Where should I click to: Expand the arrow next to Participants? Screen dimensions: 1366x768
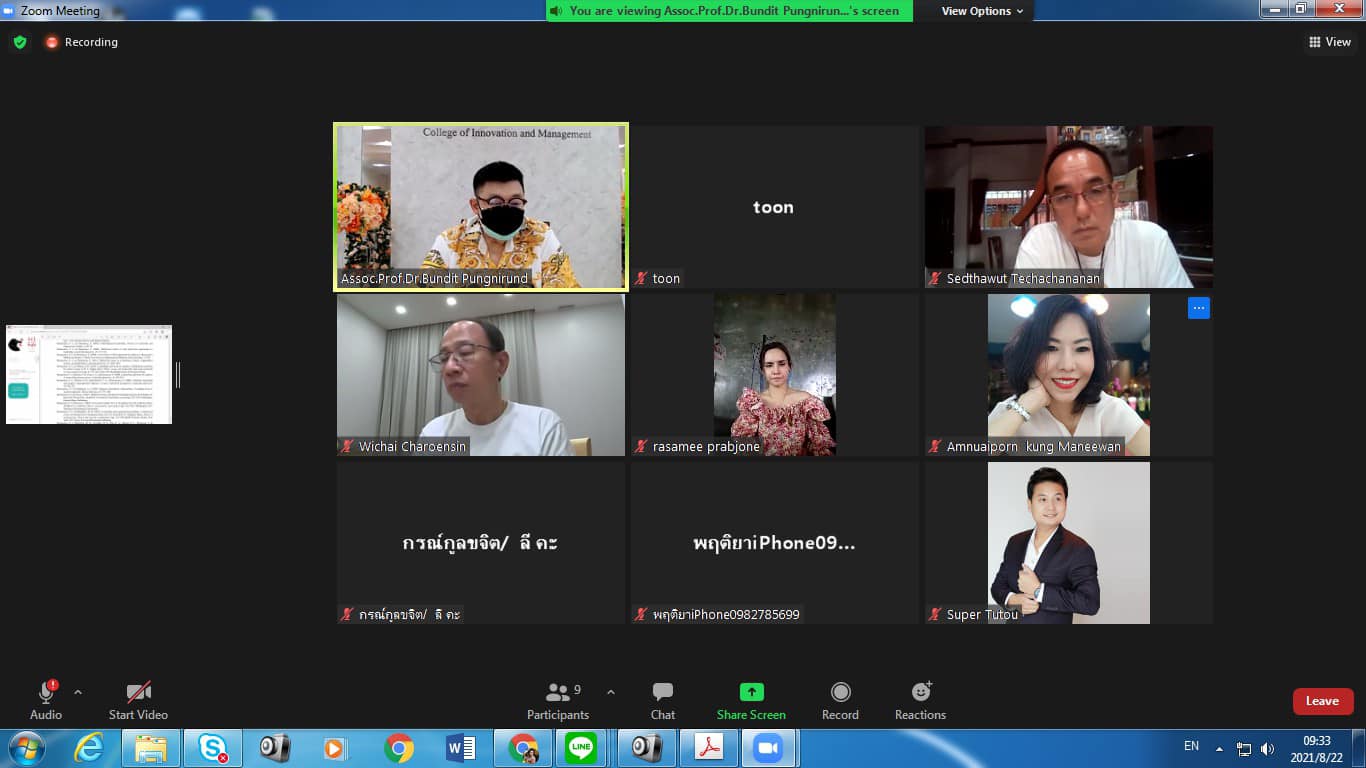point(611,692)
